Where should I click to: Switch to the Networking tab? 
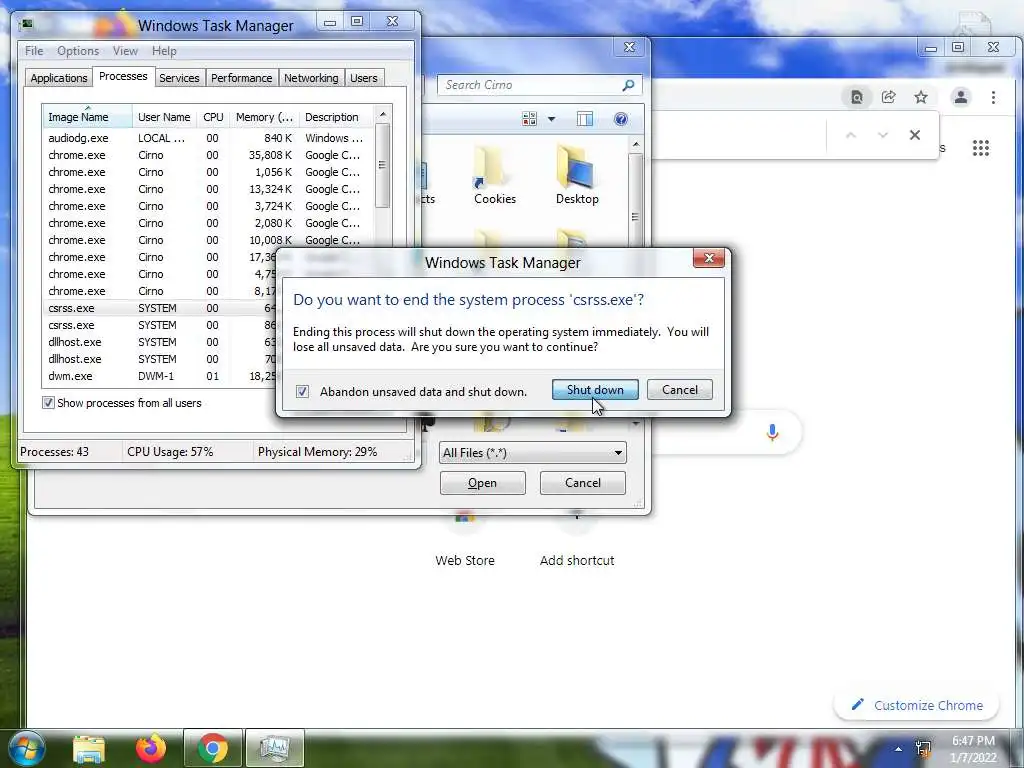(311, 78)
